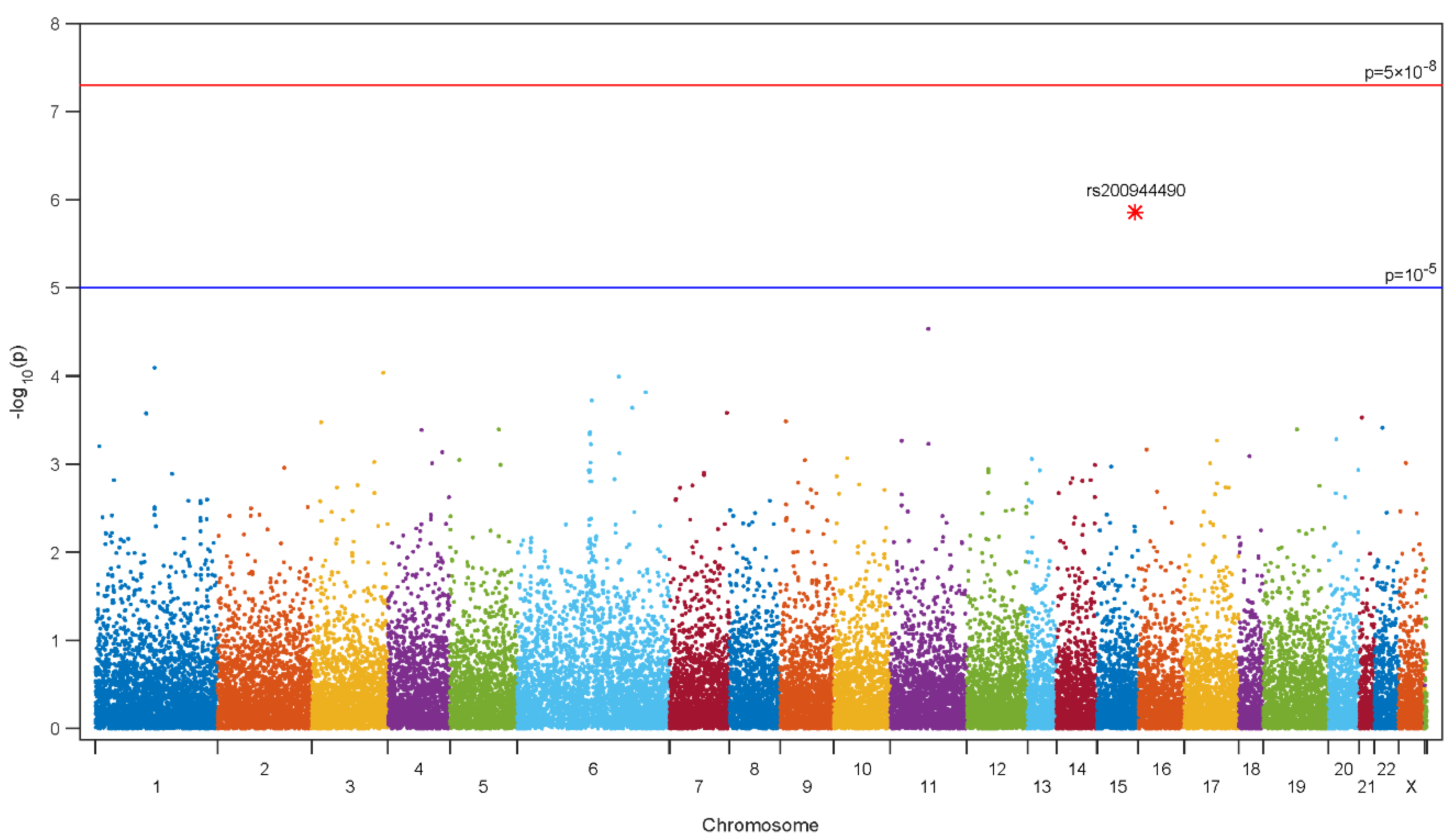Click chromosome 13 axis label
The image size is (1452, 840).
click(1042, 786)
